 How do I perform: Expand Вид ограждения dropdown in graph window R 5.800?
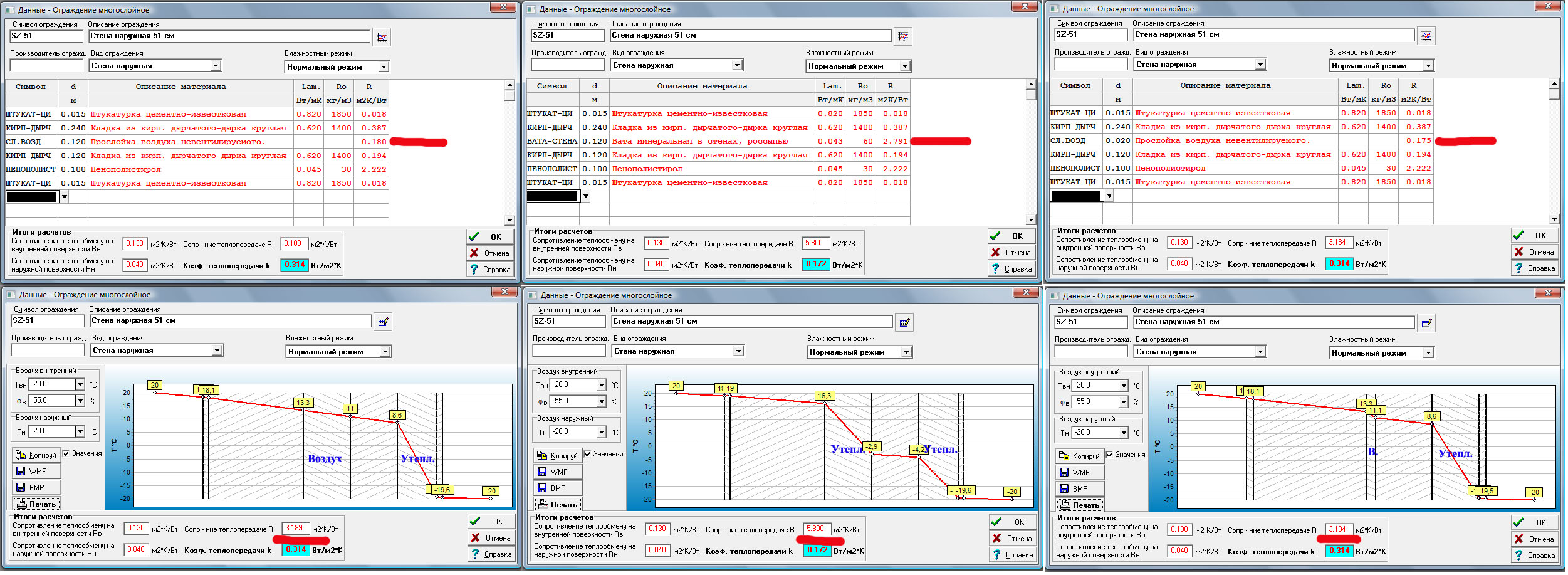point(738,351)
